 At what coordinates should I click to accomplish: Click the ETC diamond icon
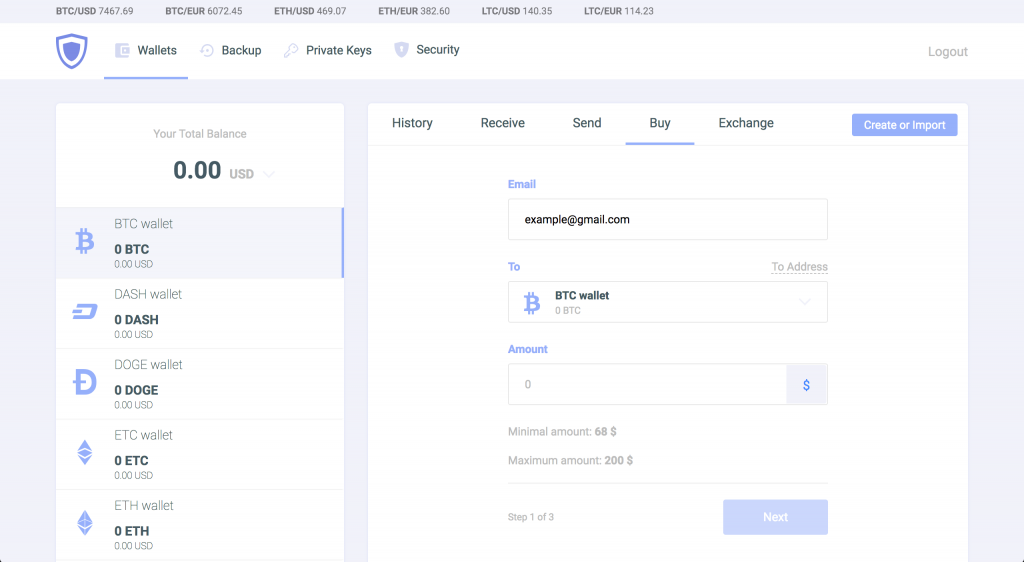85,452
